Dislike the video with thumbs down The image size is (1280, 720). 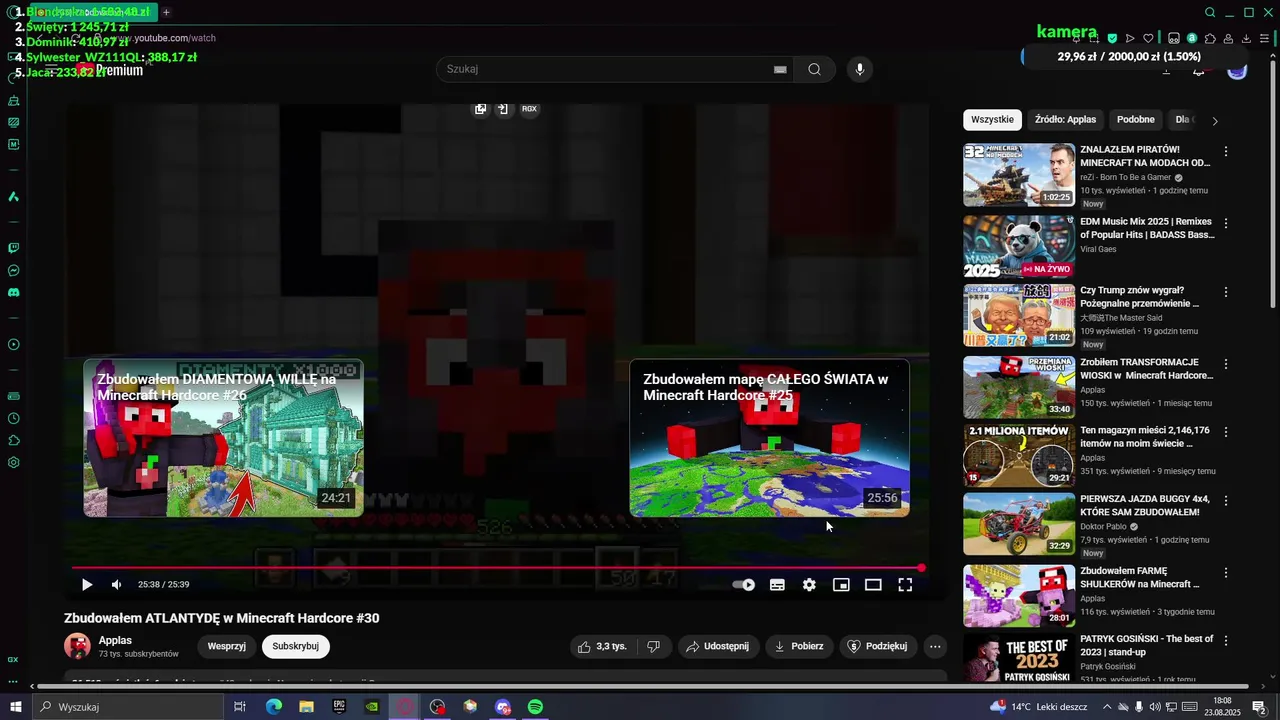(653, 647)
